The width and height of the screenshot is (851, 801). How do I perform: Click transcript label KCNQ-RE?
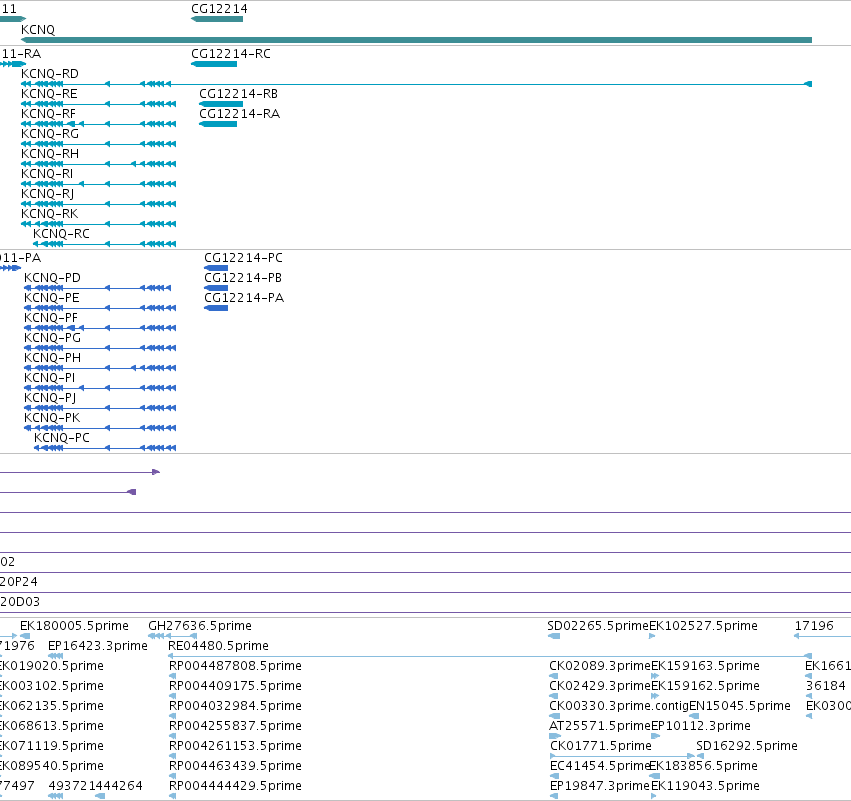coord(49,94)
